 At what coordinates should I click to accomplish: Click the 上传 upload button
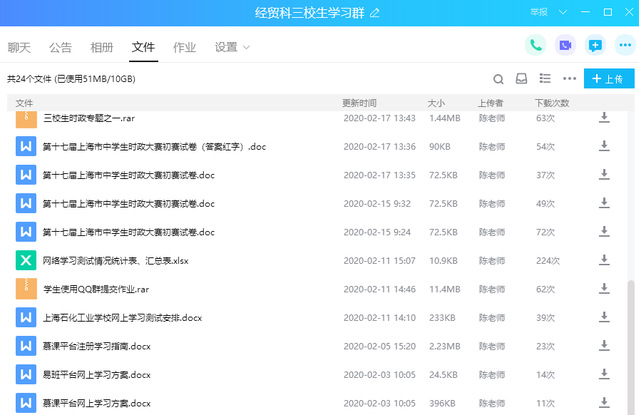pyautogui.click(x=608, y=78)
